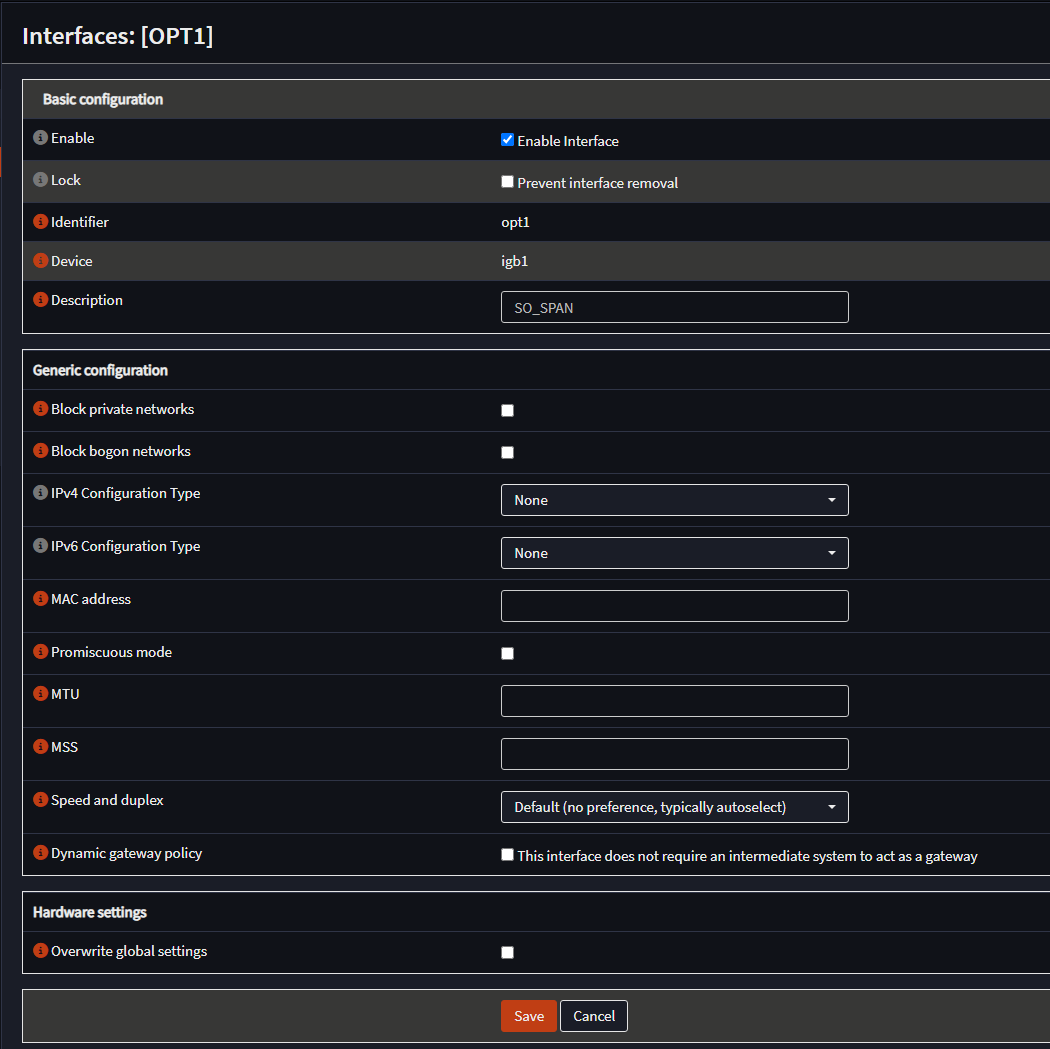The height and width of the screenshot is (1049, 1050).
Task: Turn on Promiscuous mode checkbox
Action: (x=508, y=653)
